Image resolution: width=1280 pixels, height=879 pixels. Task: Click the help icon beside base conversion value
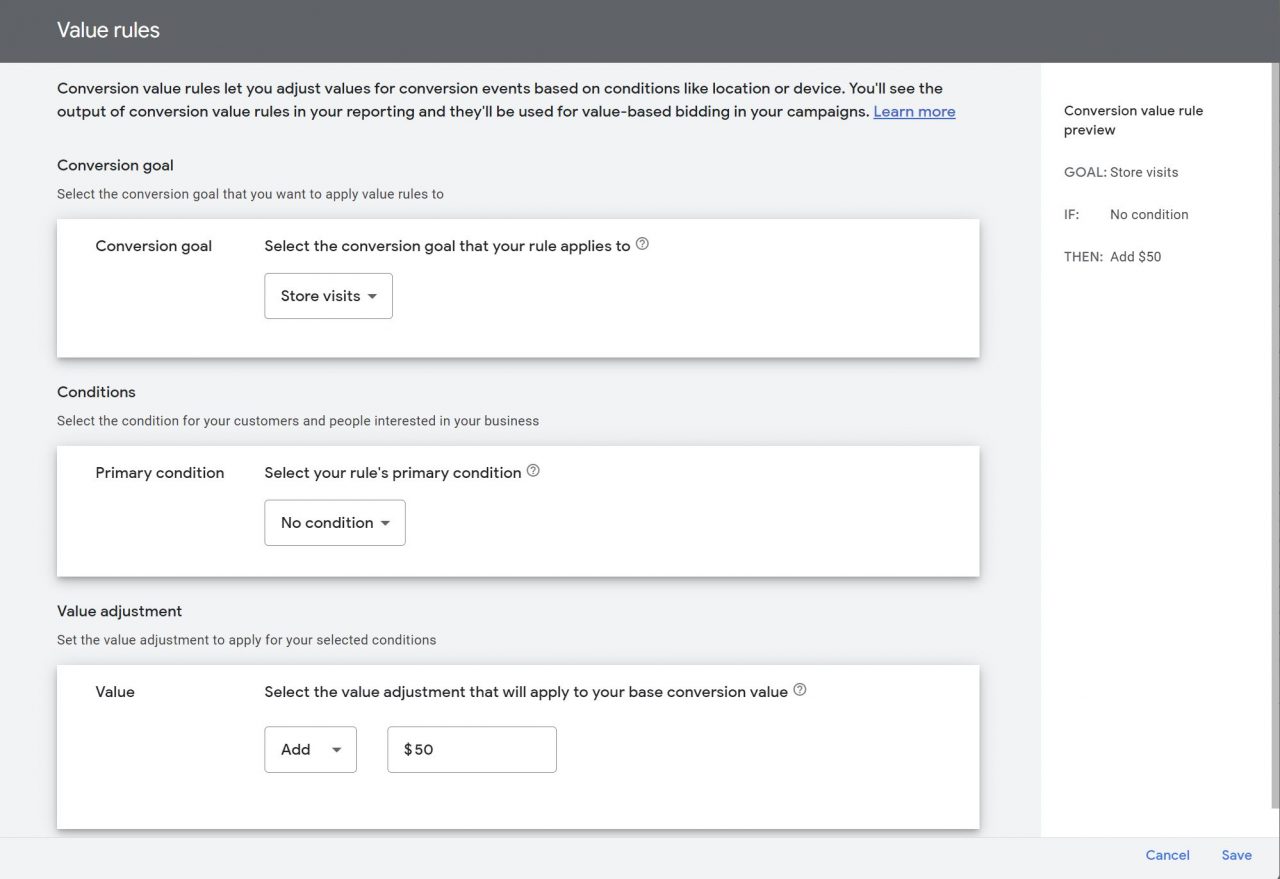pyautogui.click(x=800, y=690)
